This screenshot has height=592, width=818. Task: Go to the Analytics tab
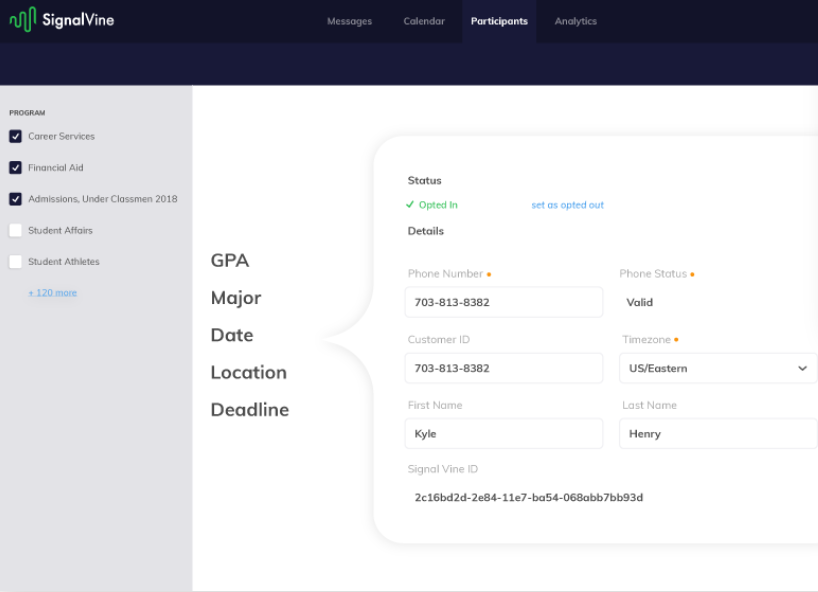(575, 20)
